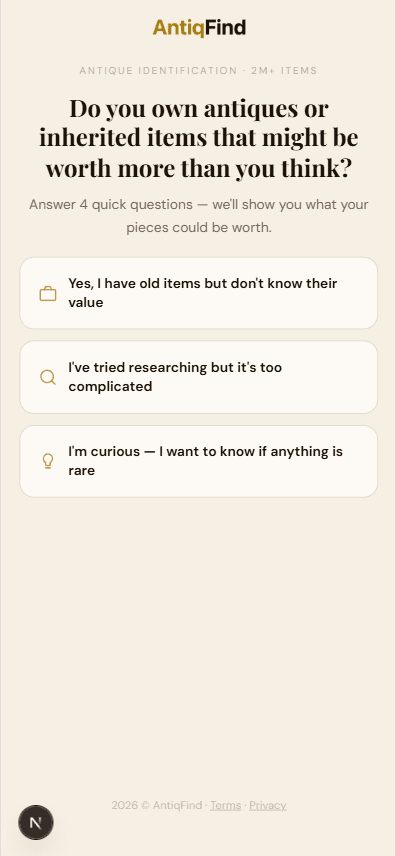Viewport: 395px width, 856px height.
Task: Click "inherited items that might be" heading line
Action: pyautogui.click(x=199, y=138)
